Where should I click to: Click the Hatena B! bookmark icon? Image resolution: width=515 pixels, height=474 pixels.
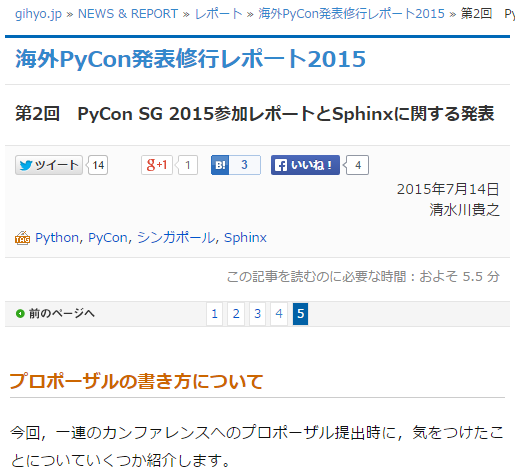click(220, 165)
